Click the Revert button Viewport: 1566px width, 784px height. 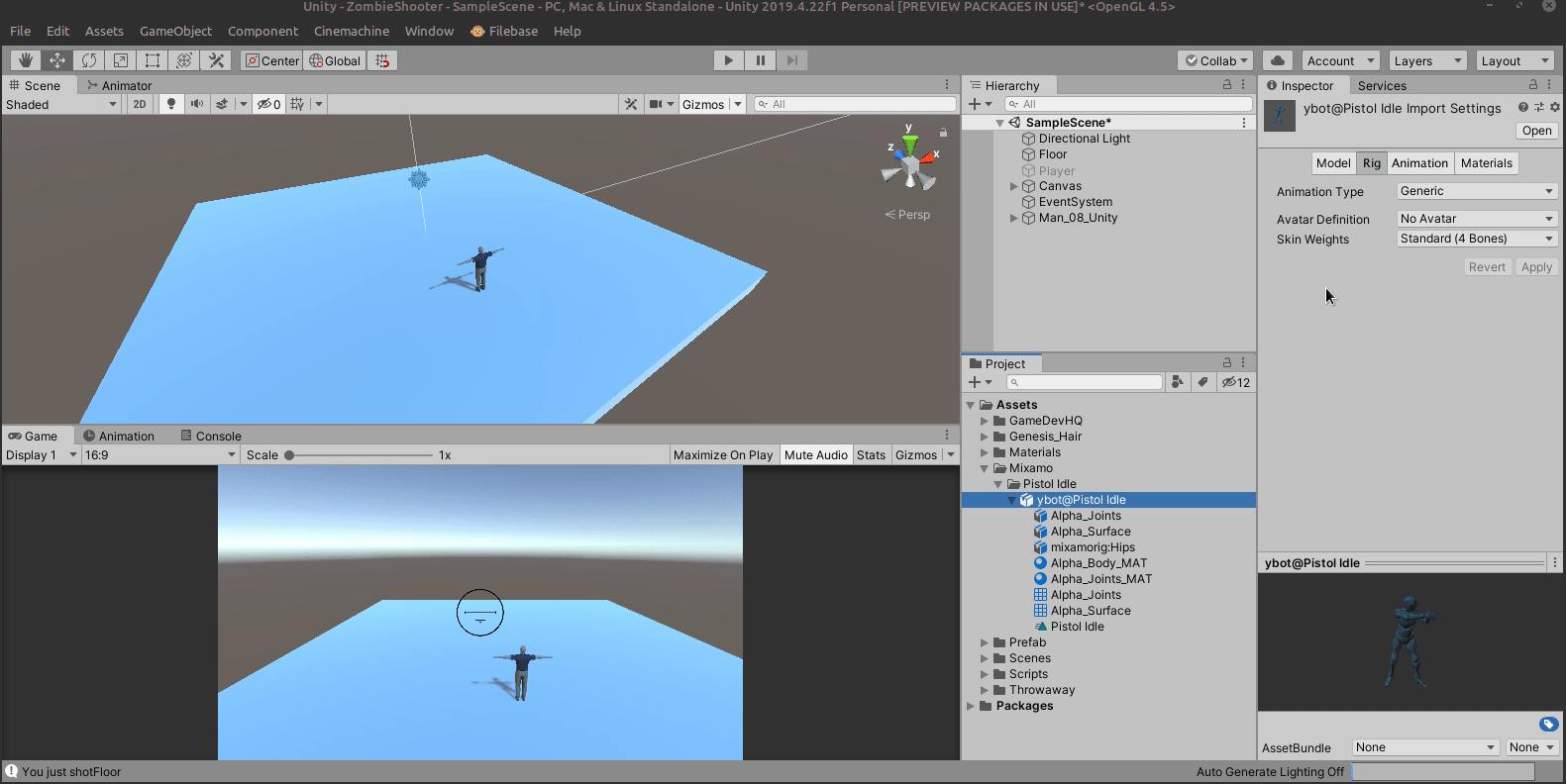coord(1487,267)
